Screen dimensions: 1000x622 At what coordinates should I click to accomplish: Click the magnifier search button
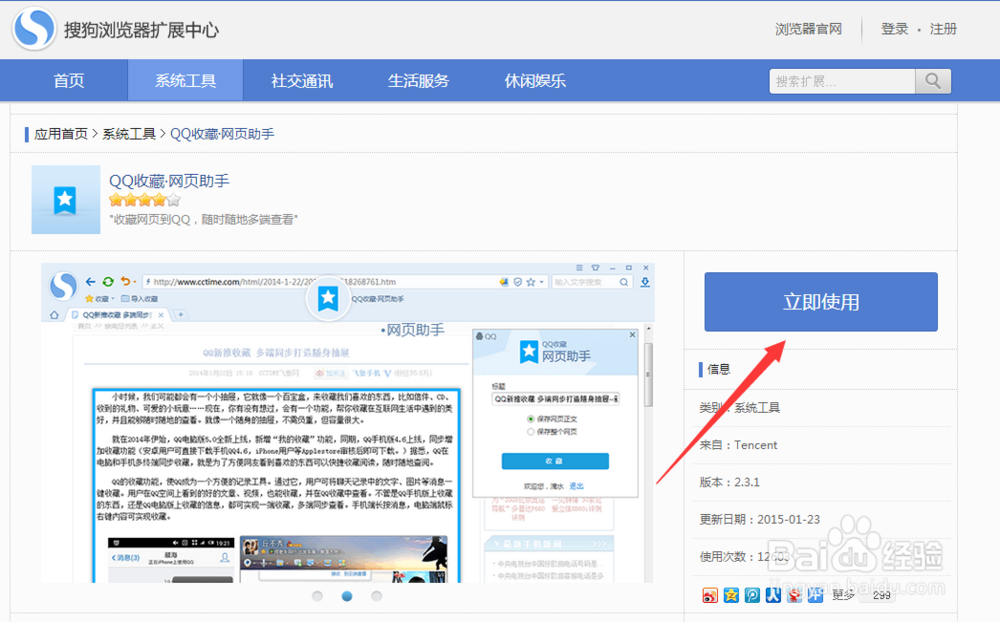(x=933, y=81)
